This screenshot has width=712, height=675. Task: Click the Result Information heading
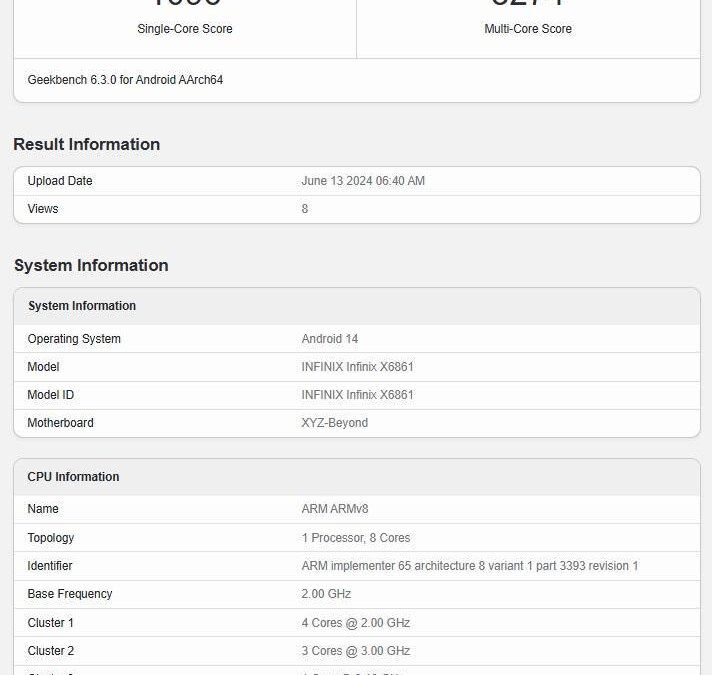86,144
